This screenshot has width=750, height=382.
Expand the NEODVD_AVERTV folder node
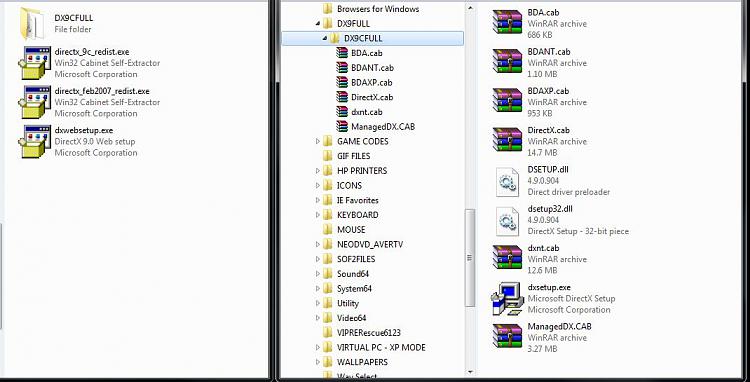[x=318, y=244]
